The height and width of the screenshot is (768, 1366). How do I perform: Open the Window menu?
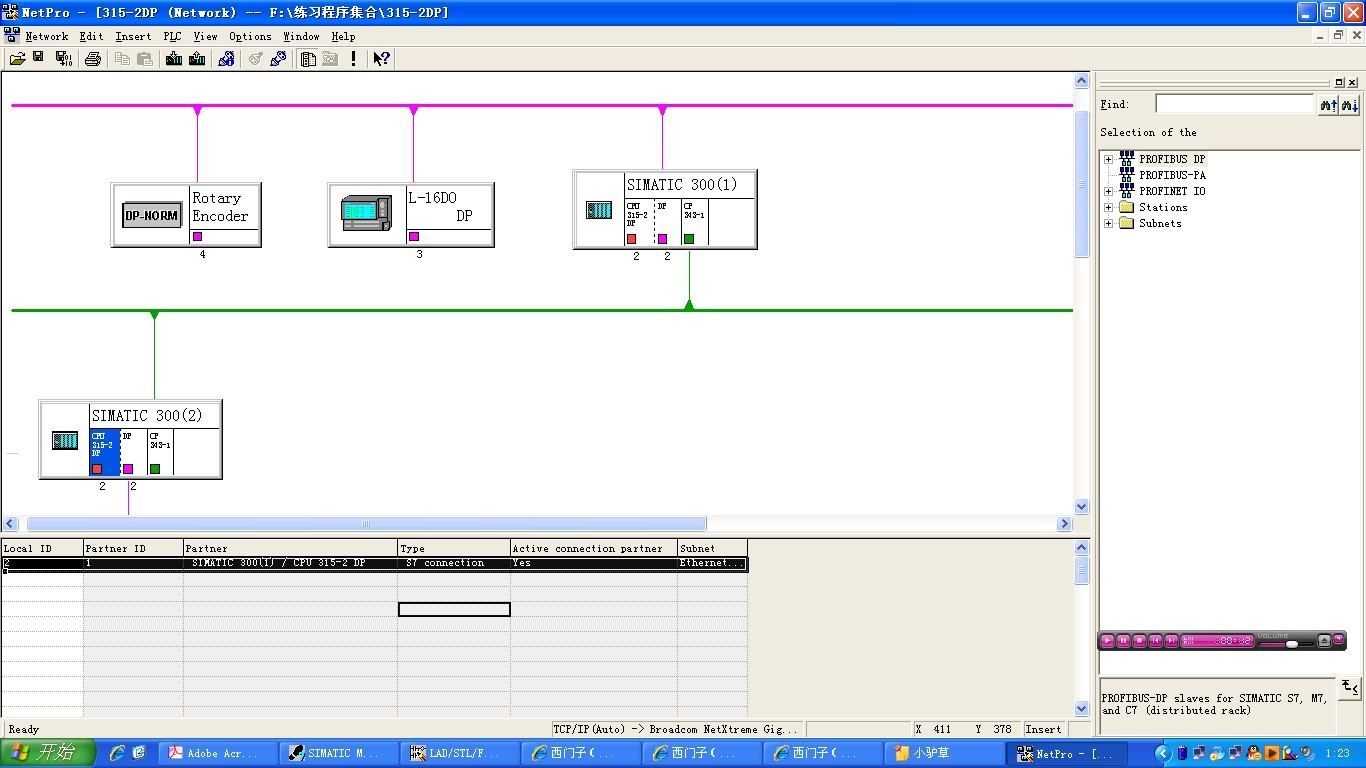click(301, 36)
